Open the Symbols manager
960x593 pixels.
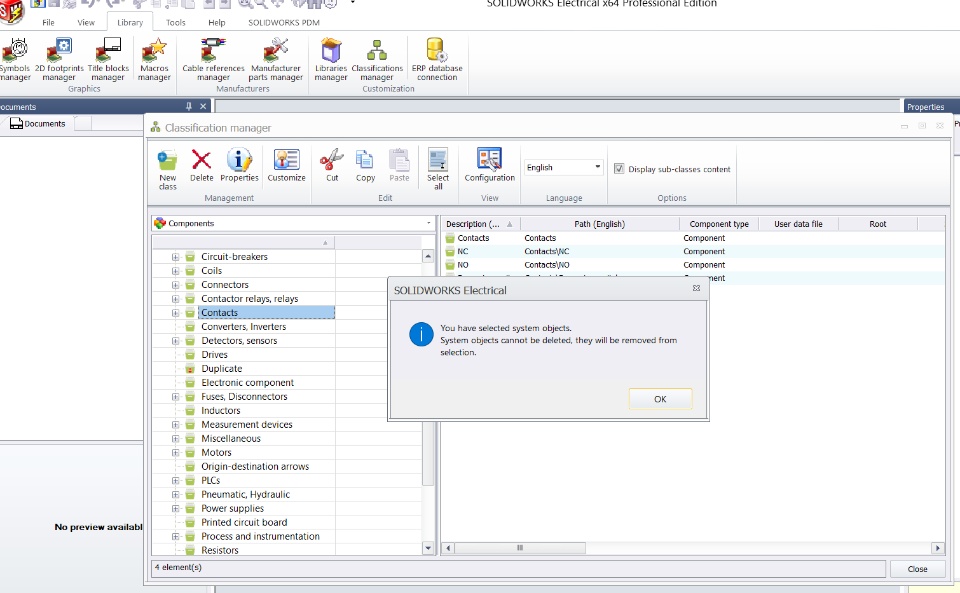click(x=15, y=59)
